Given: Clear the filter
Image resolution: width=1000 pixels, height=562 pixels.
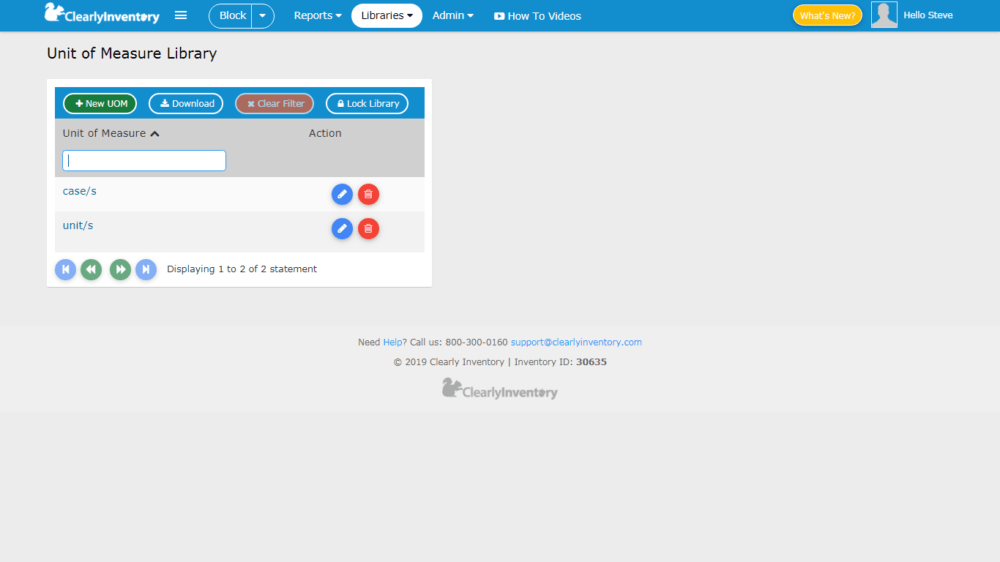Looking at the screenshot, I should pos(275,103).
